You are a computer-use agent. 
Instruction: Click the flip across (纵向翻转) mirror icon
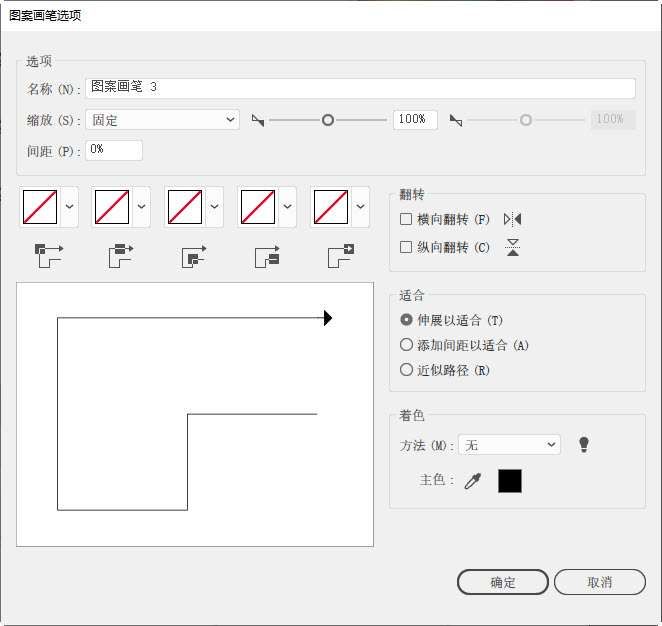tap(513, 247)
